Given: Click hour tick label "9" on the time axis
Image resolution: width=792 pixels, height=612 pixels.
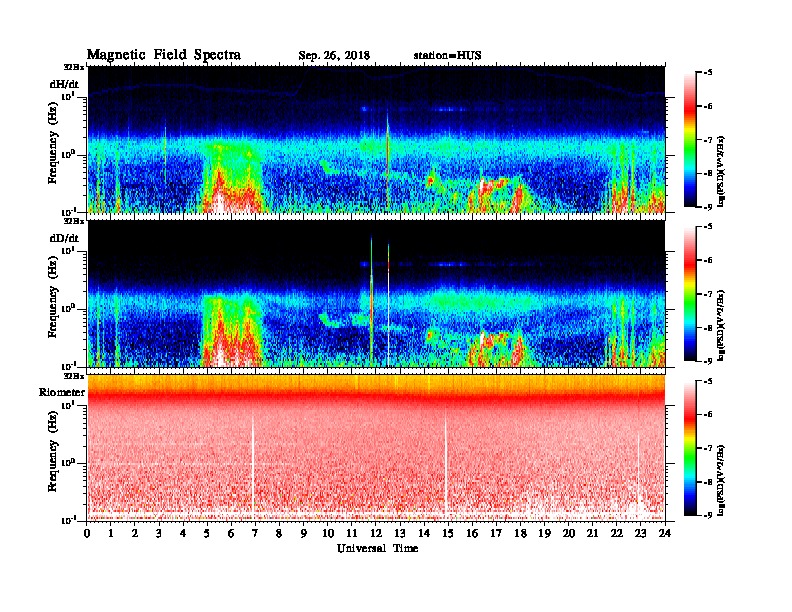Looking at the screenshot, I should click(304, 533).
